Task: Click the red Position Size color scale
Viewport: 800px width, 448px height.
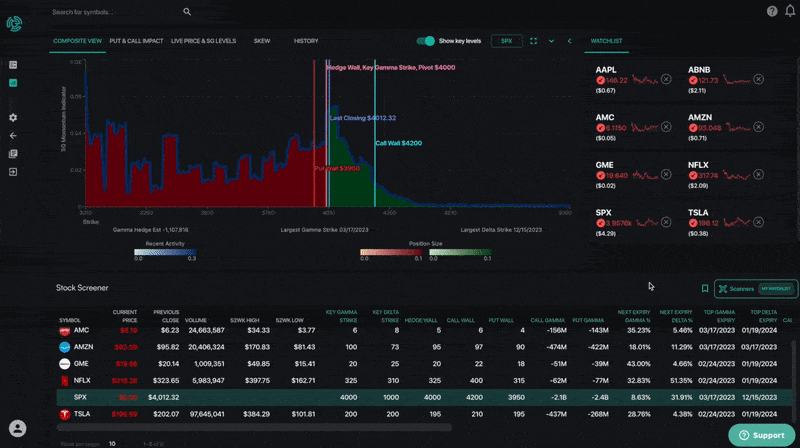Action: (x=391, y=252)
